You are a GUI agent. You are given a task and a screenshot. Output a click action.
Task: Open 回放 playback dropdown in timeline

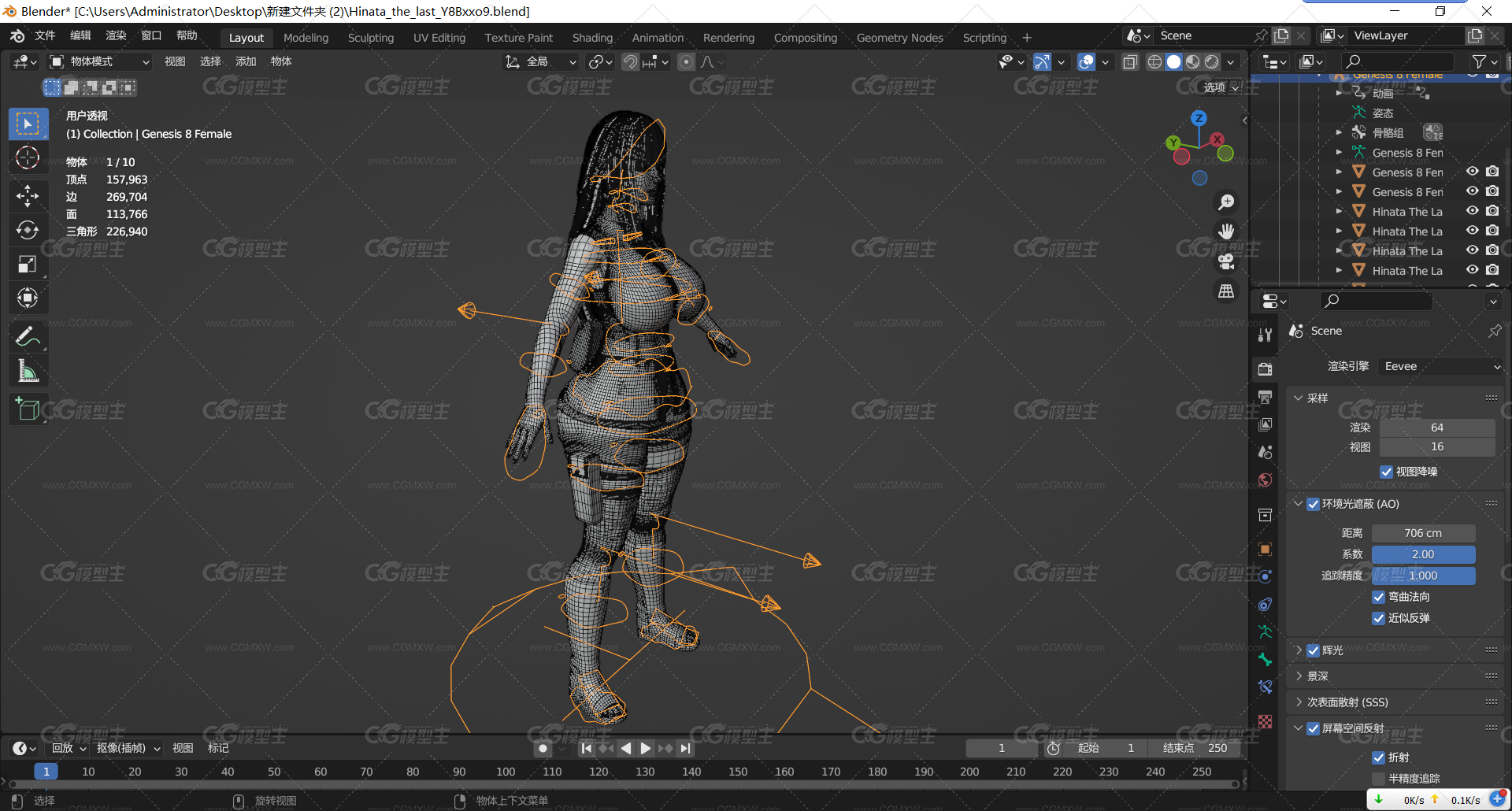click(68, 748)
